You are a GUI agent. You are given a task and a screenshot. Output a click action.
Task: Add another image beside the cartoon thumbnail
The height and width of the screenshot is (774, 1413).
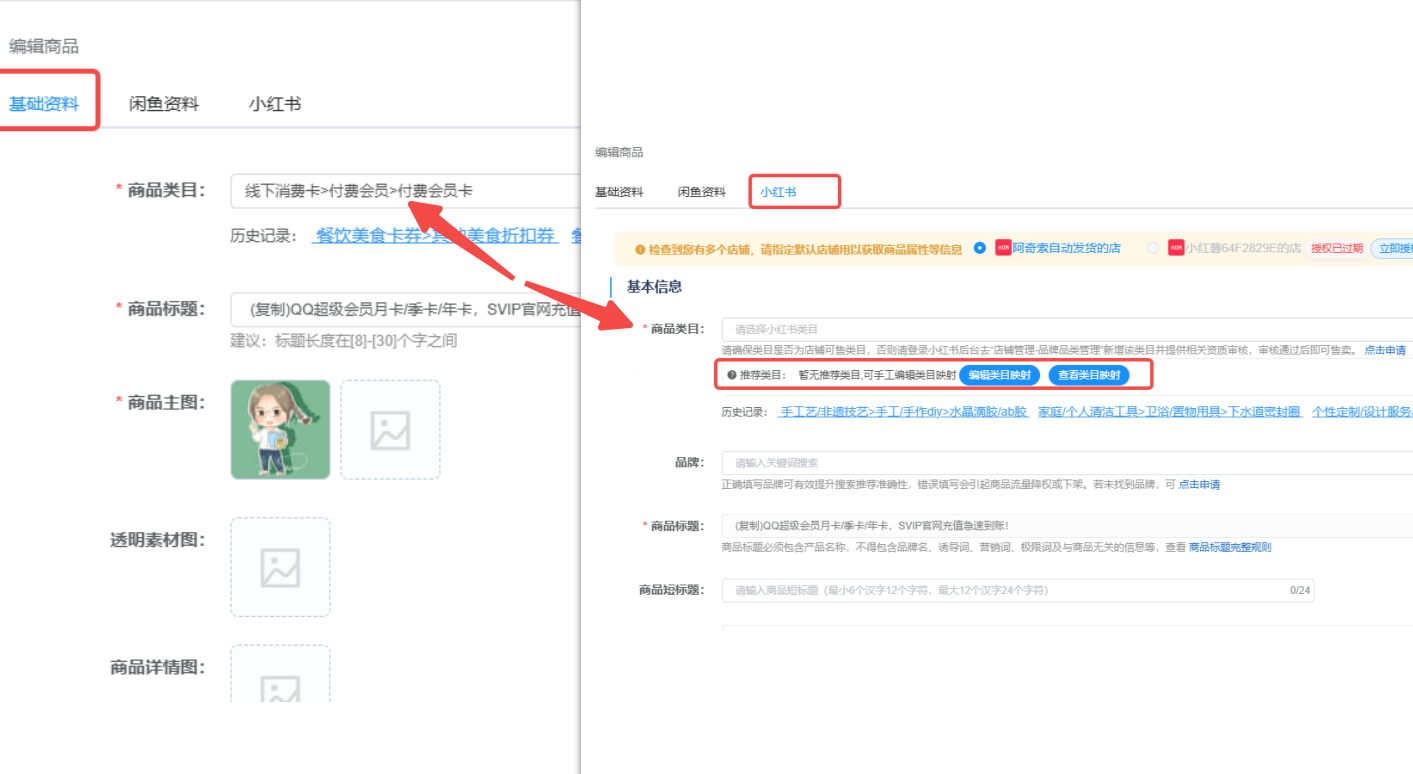click(390, 429)
